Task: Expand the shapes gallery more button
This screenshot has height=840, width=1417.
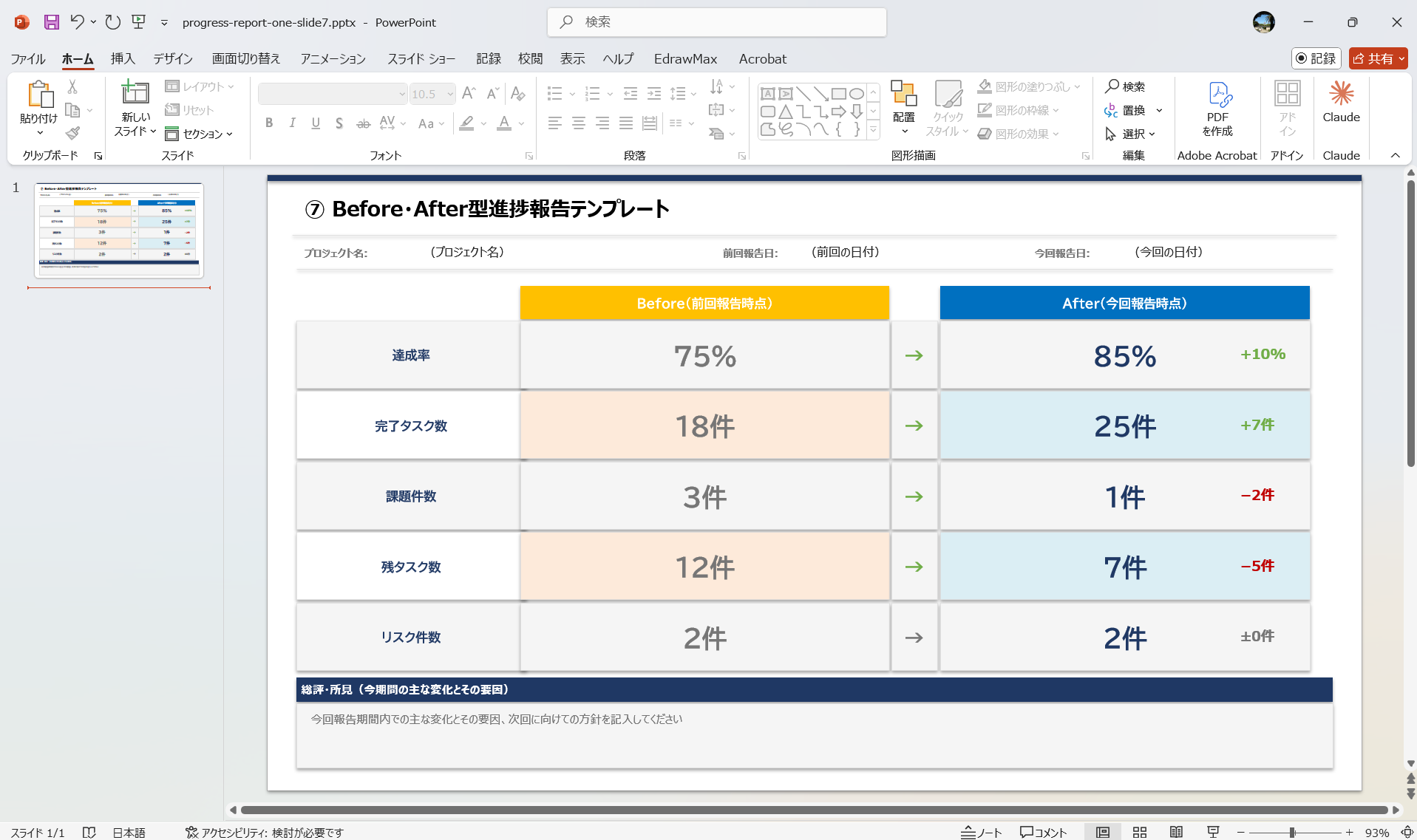Action: [873, 130]
